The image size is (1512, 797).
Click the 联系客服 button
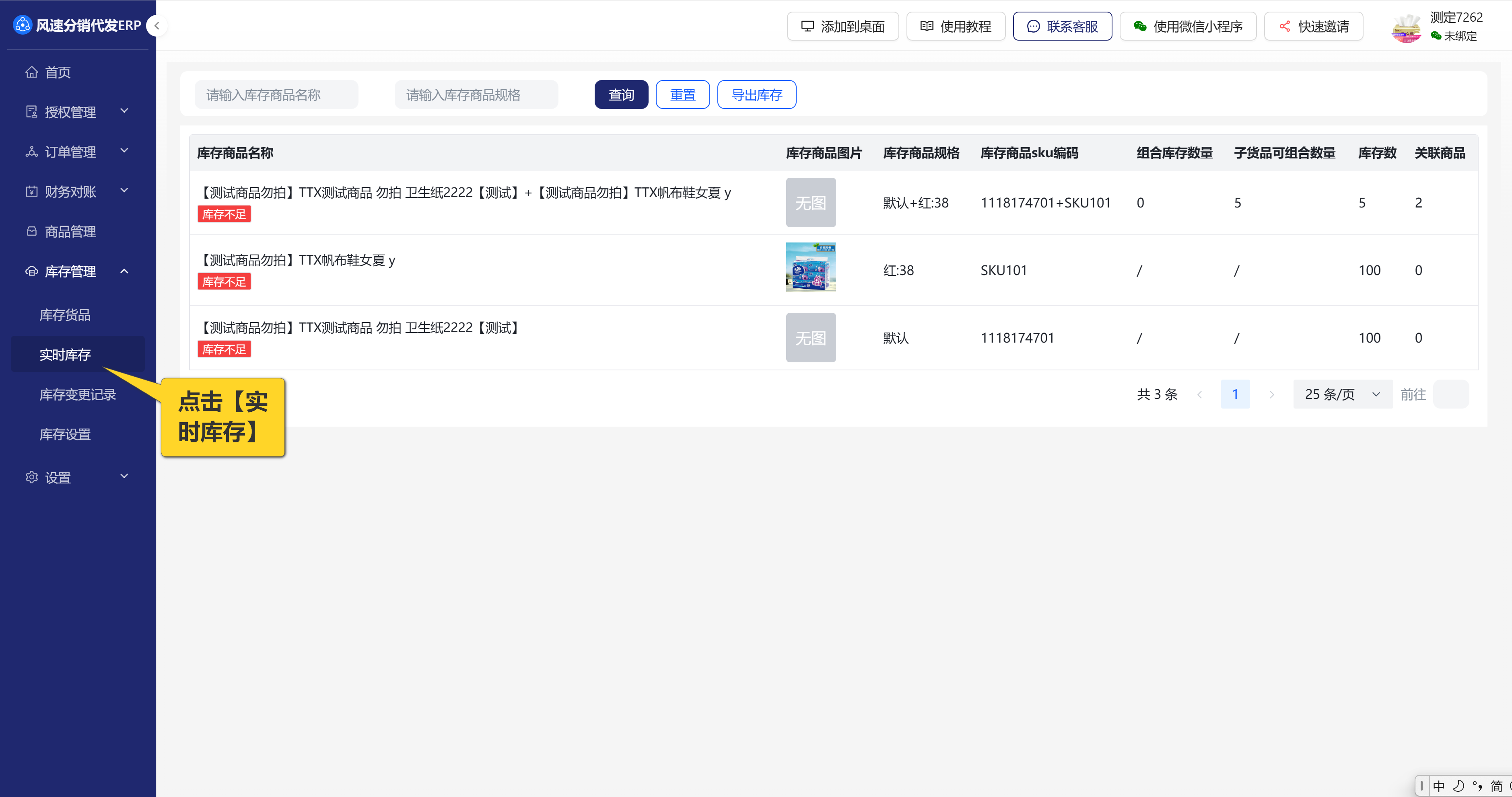1062,27
